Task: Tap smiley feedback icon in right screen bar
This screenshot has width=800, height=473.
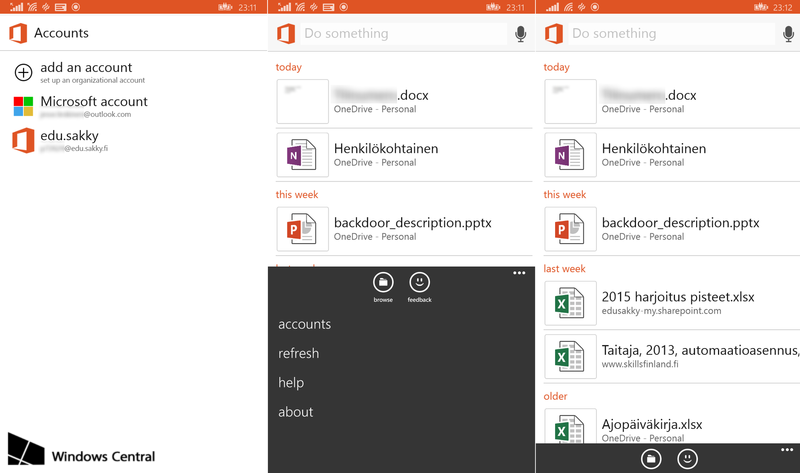Action: [x=687, y=459]
